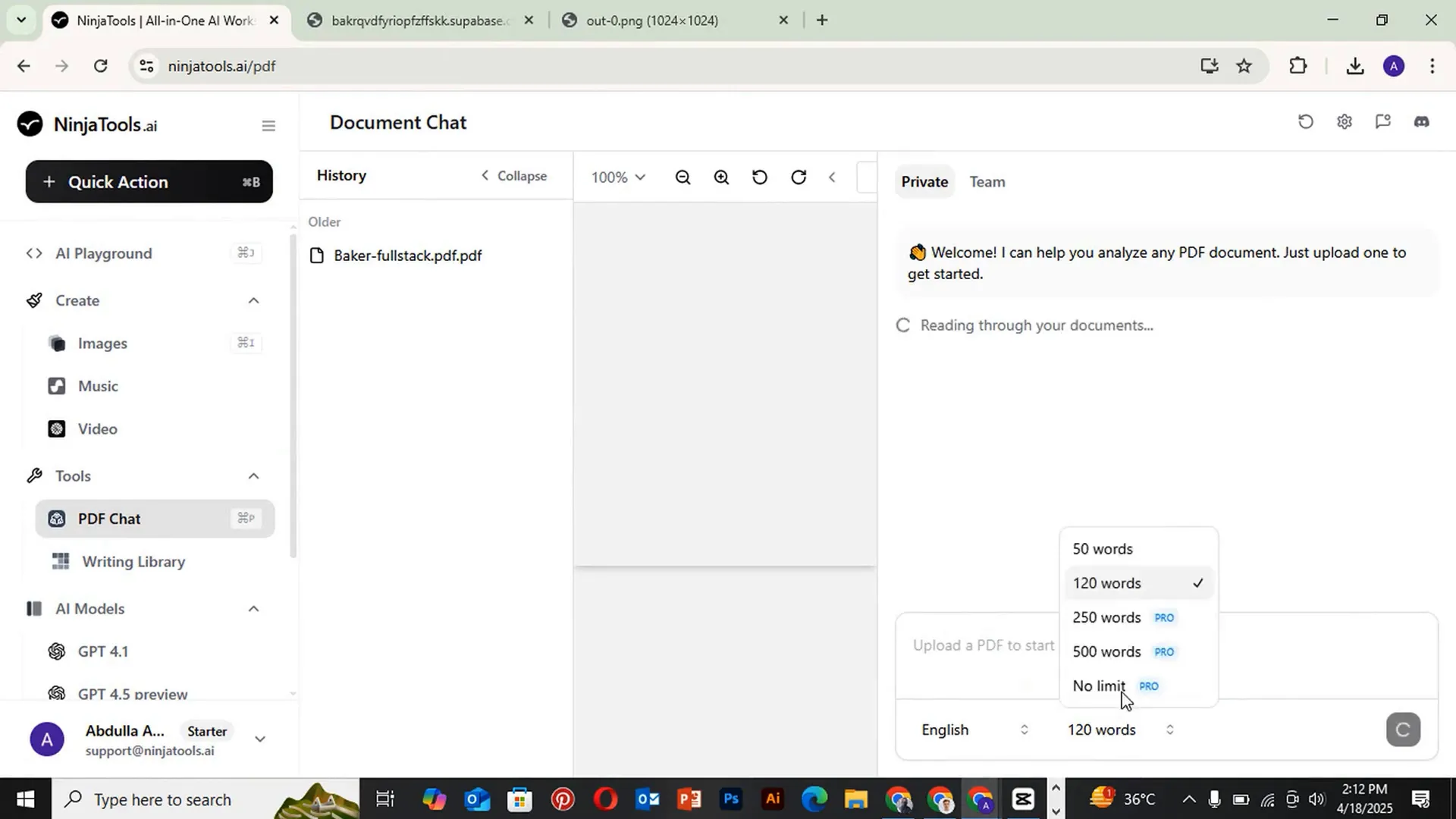The height and width of the screenshot is (819, 1456).
Task: Open the Windows notification center
Action: pyautogui.click(x=1420, y=799)
